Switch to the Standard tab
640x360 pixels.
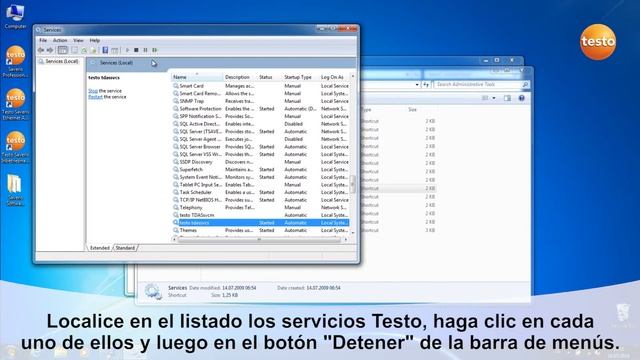coord(125,248)
